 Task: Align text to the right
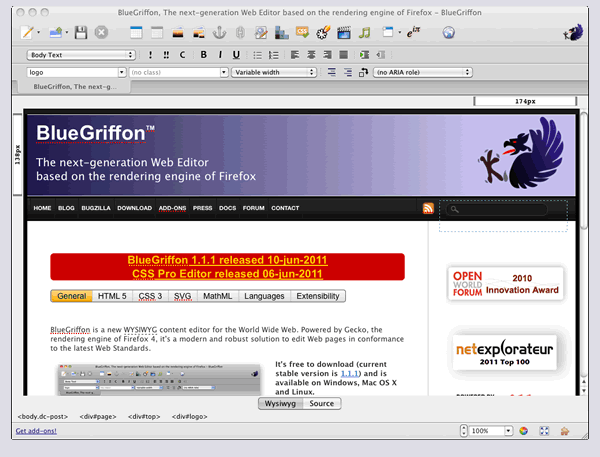coord(327,55)
